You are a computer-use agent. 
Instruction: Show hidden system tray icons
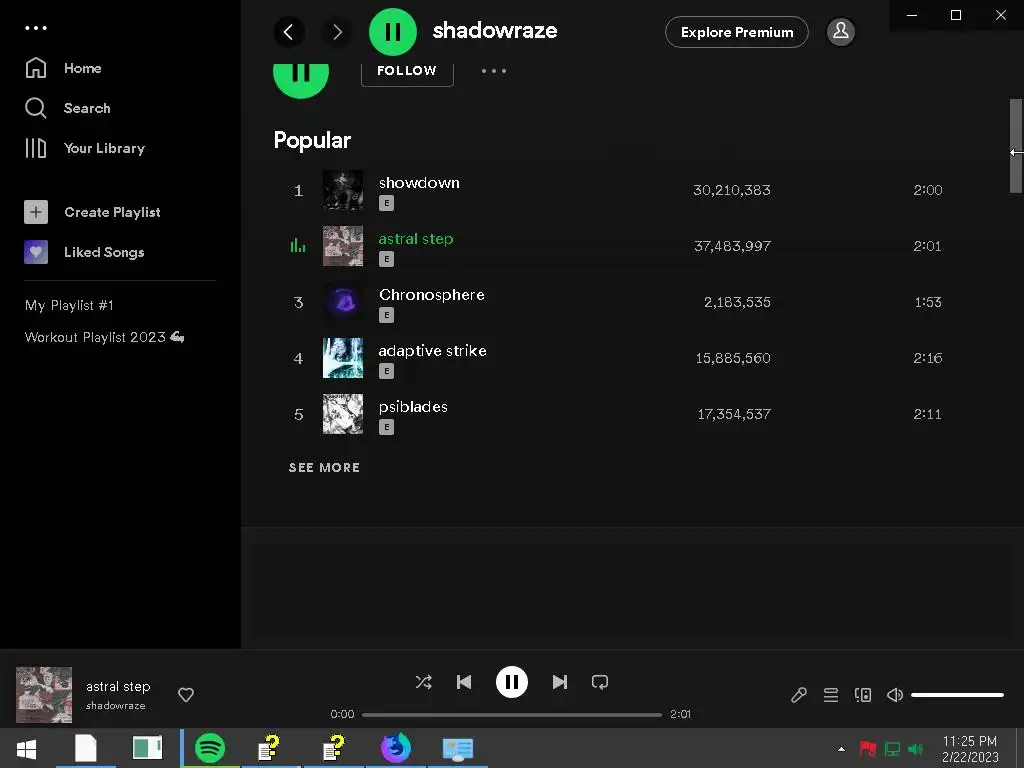841,749
